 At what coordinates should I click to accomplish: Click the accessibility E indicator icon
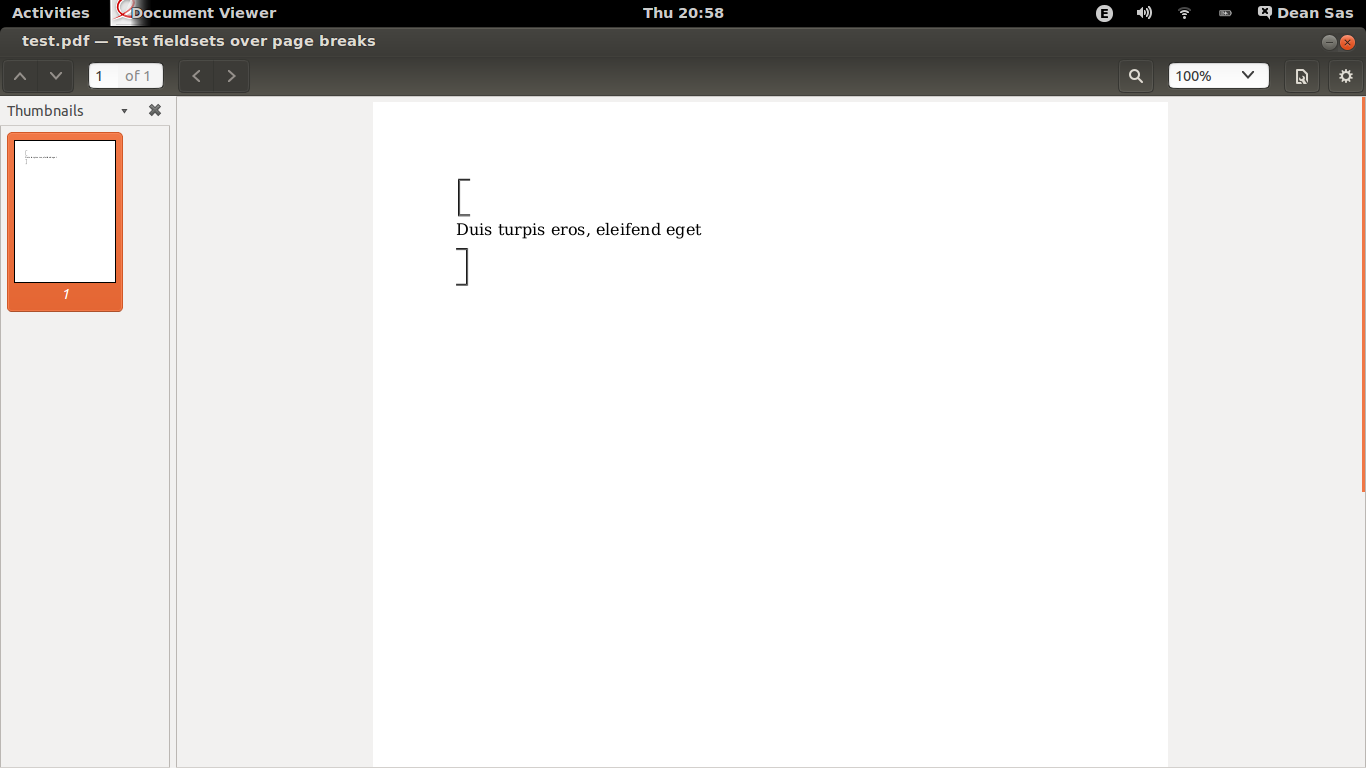point(1104,13)
